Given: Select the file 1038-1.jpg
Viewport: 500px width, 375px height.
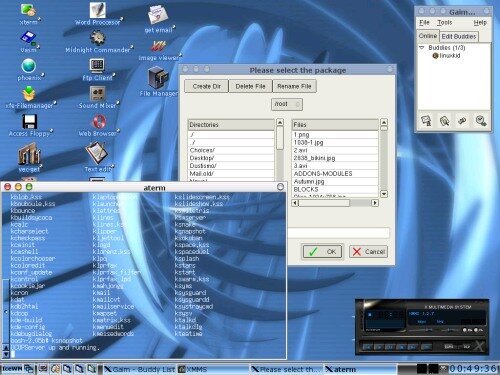Looking at the screenshot, I should 335,142.
